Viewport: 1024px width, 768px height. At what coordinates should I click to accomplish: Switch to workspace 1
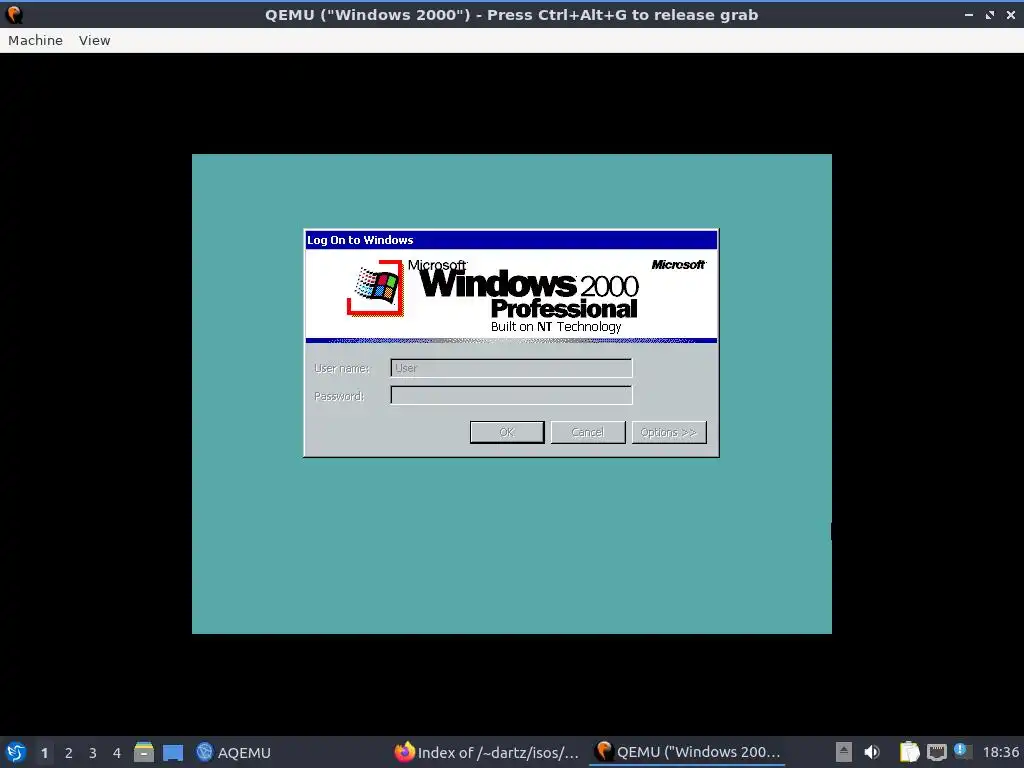click(x=44, y=753)
